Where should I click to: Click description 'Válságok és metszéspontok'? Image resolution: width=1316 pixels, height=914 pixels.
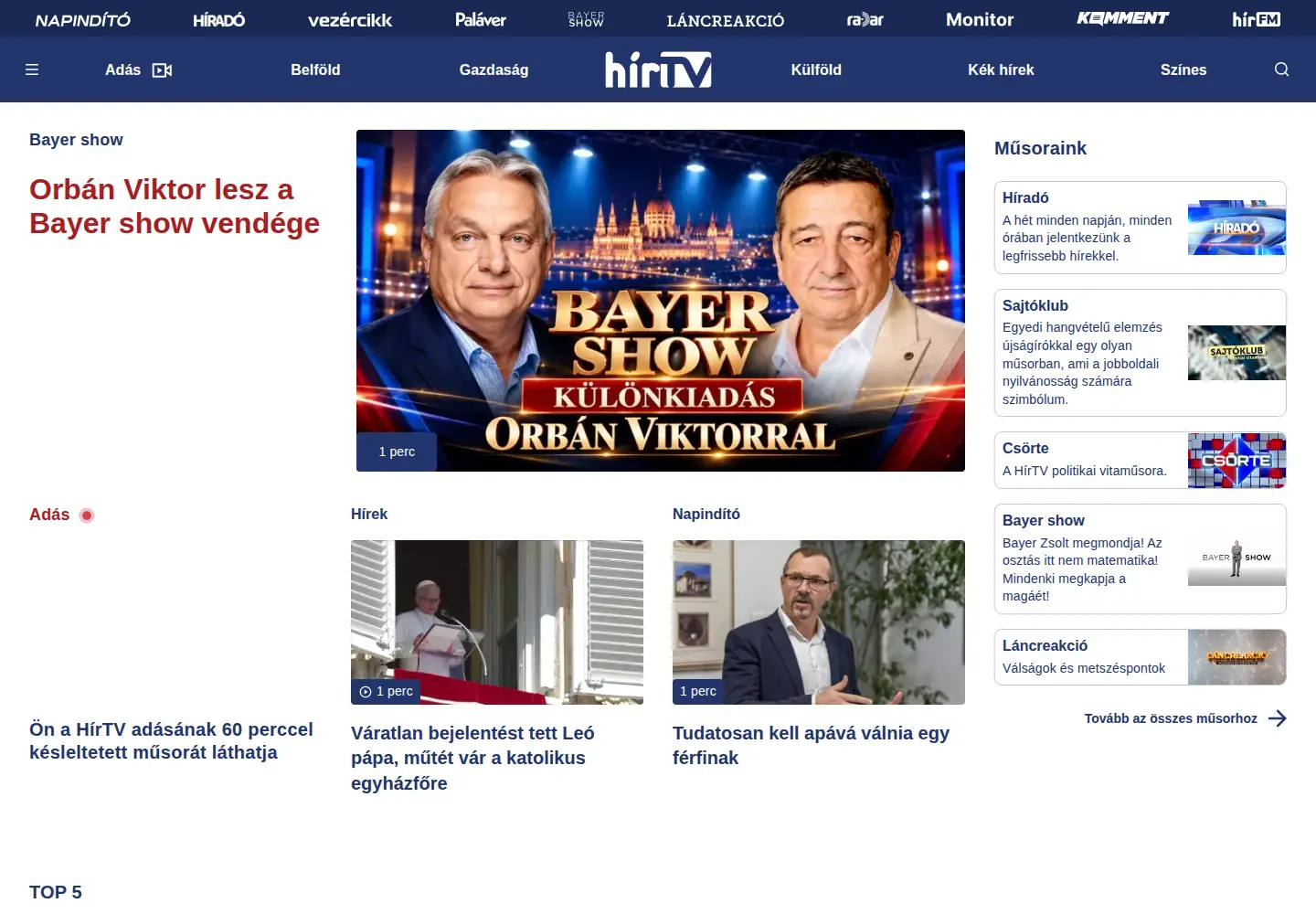click(1084, 668)
